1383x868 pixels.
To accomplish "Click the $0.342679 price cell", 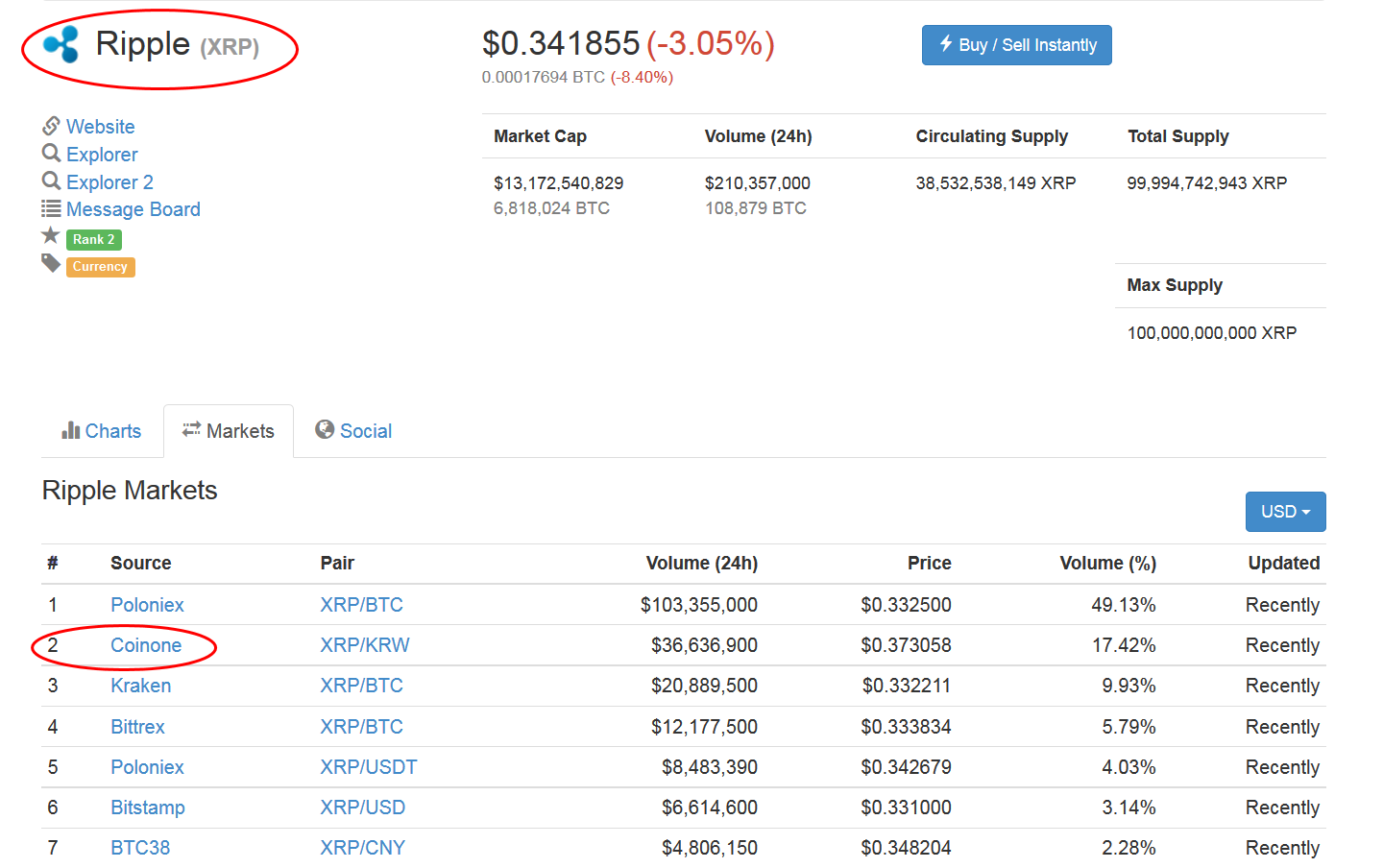I will coord(907,767).
